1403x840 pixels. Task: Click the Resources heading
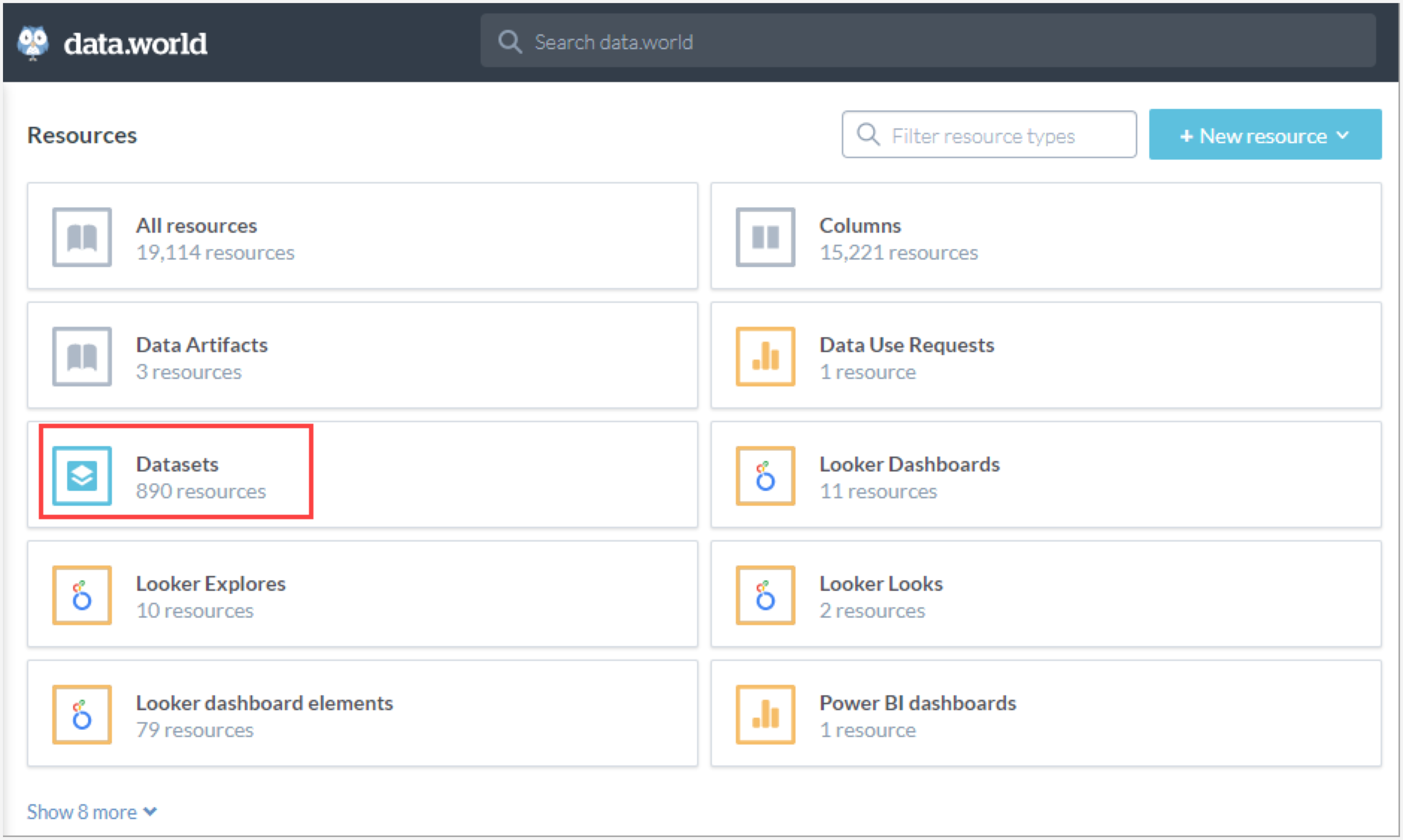(82, 135)
